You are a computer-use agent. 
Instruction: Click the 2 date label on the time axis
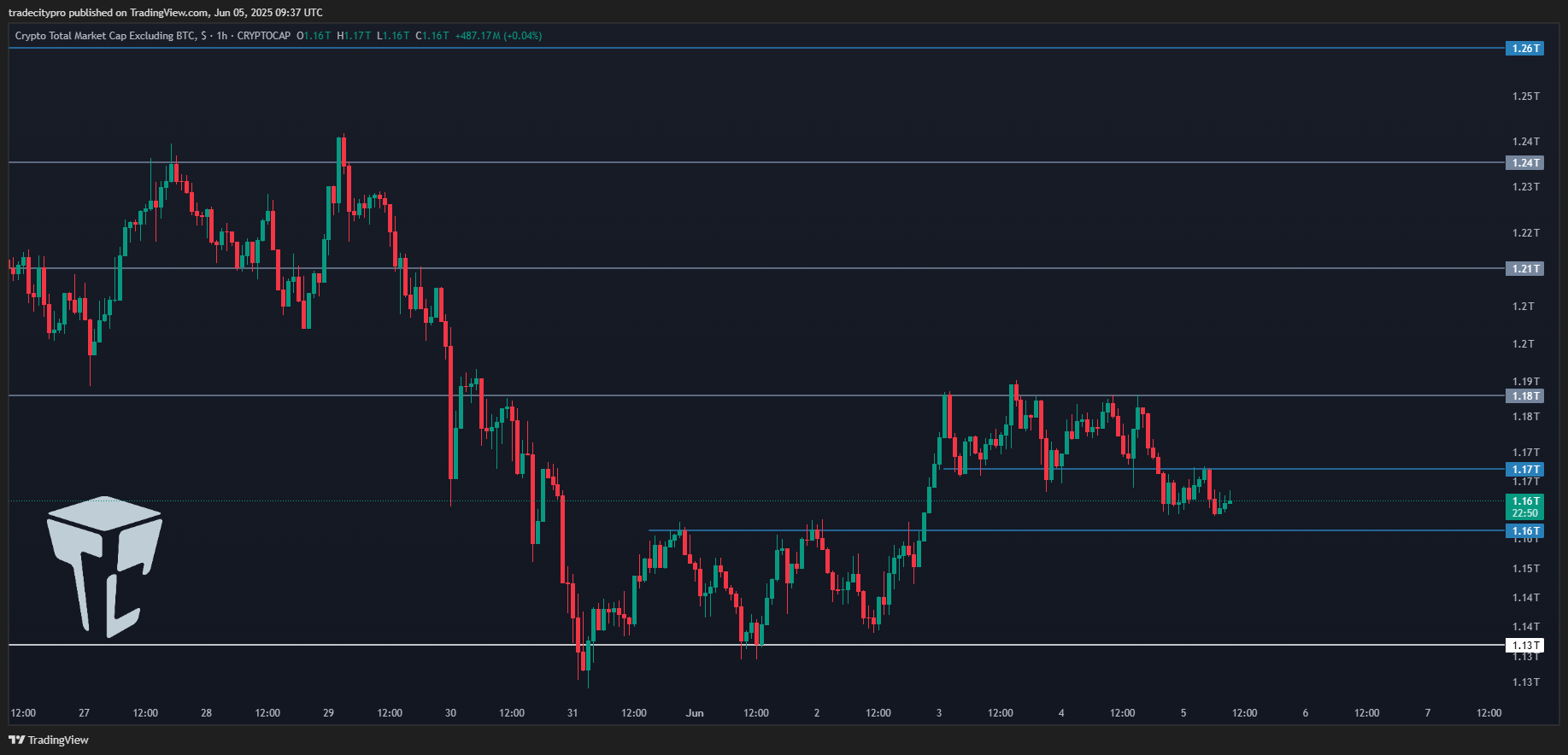pyautogui.click(x=817, y=712)
